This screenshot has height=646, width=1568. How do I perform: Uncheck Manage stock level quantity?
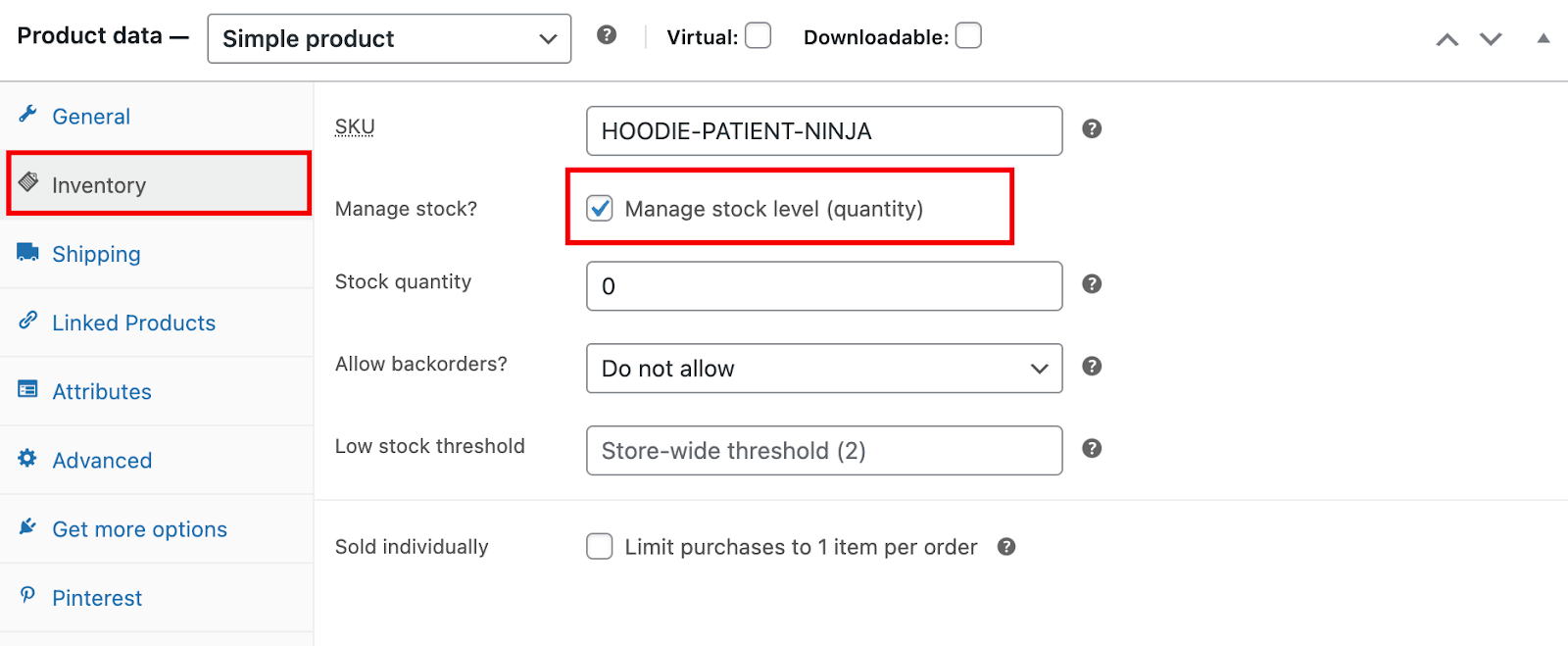point(599,208)
